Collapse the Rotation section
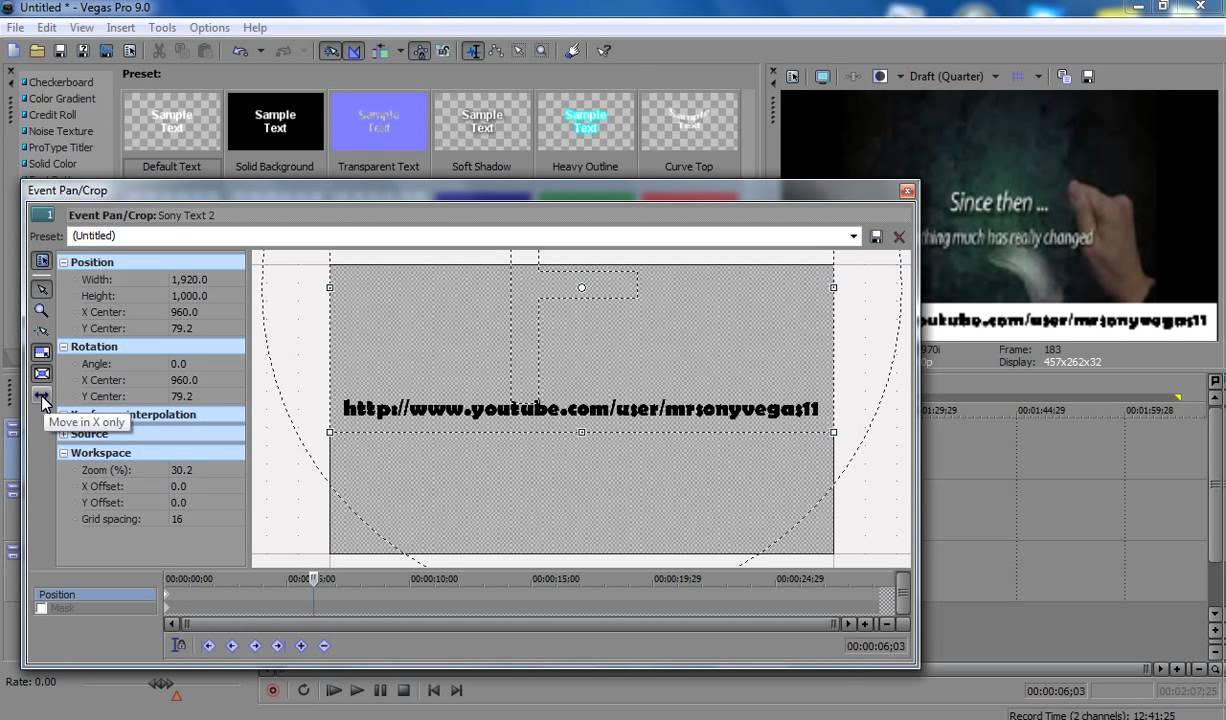Image resolution: width=1226 pixels, height=720 pixels. 64,346
